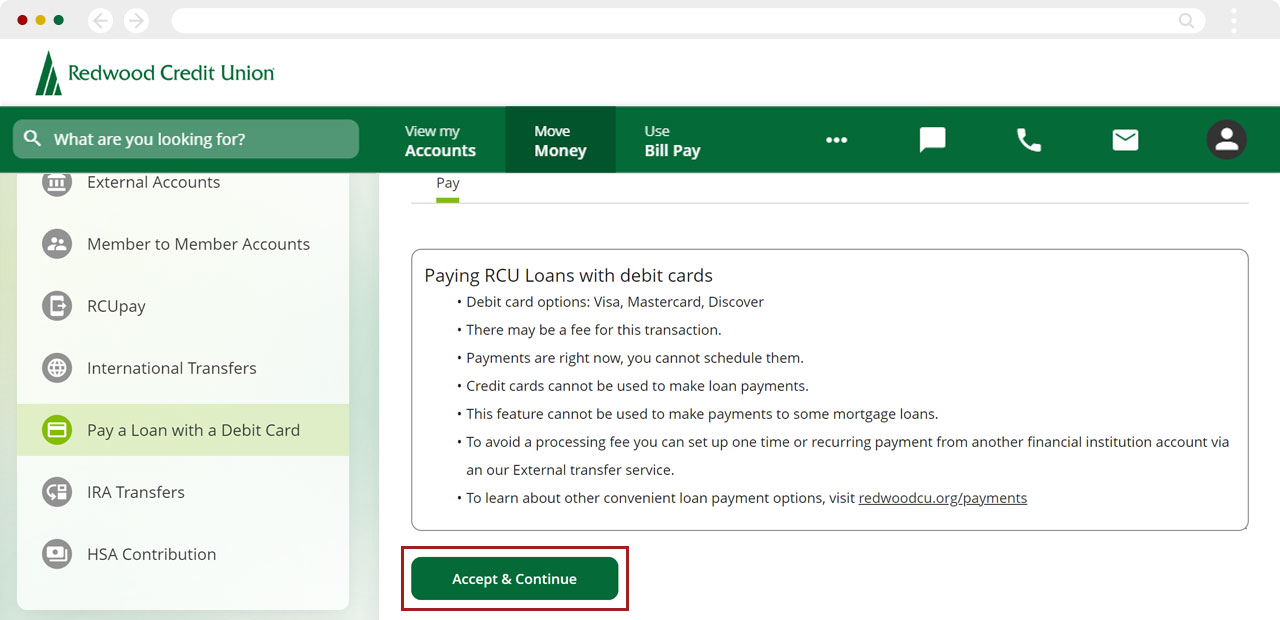
Task: Click 'This feature cannot be used' mortgage bullet
Action: tap(702, 414)
